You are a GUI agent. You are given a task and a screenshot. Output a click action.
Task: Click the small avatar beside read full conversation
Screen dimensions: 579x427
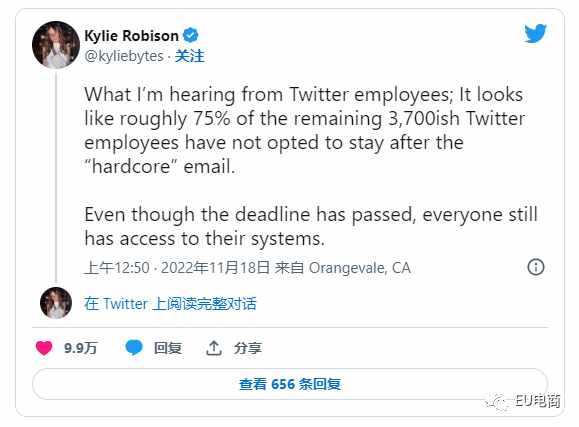coord(56,303)
